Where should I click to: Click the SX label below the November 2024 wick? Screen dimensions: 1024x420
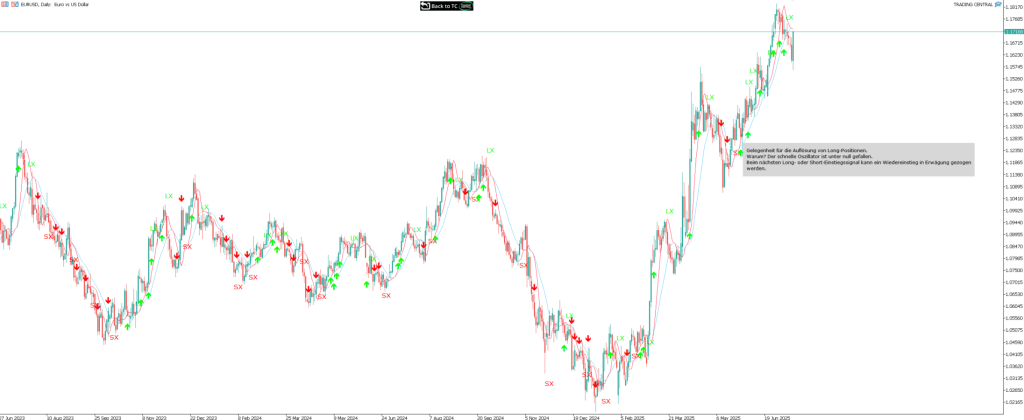coord(549,383)
